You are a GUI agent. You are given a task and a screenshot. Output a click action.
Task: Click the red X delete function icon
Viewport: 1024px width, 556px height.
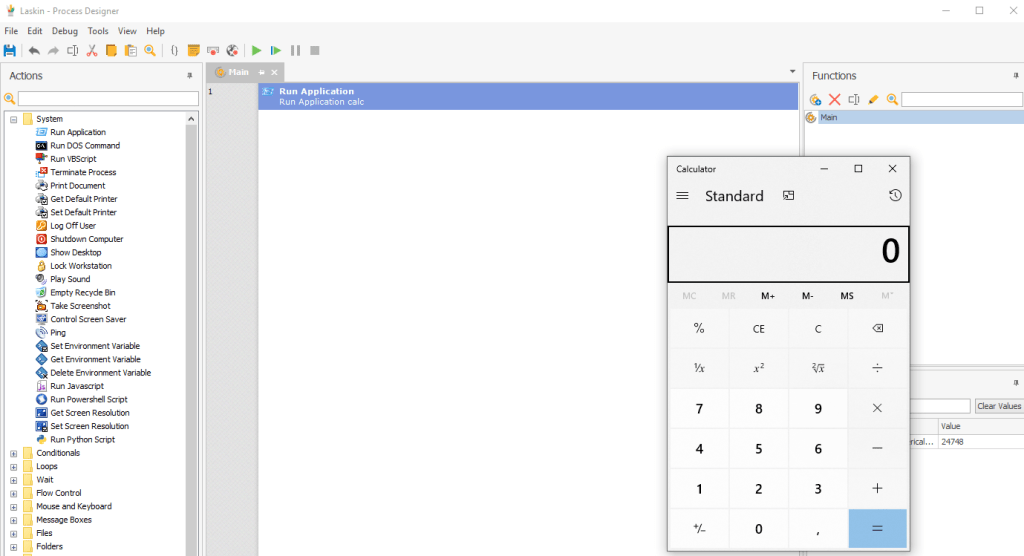coord(834,99)
